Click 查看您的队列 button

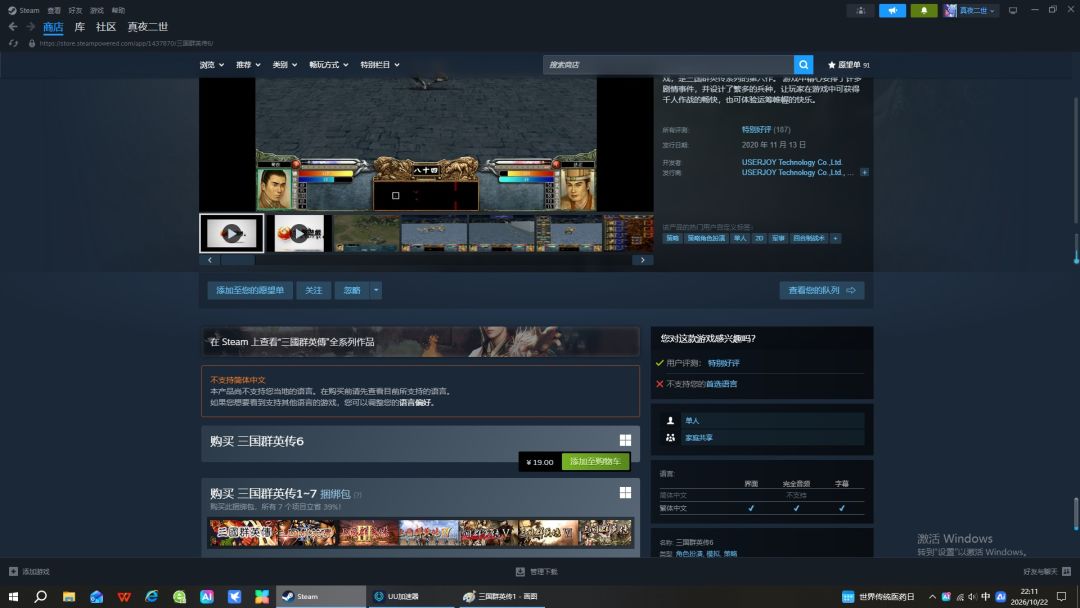click(x=822, y=290)
